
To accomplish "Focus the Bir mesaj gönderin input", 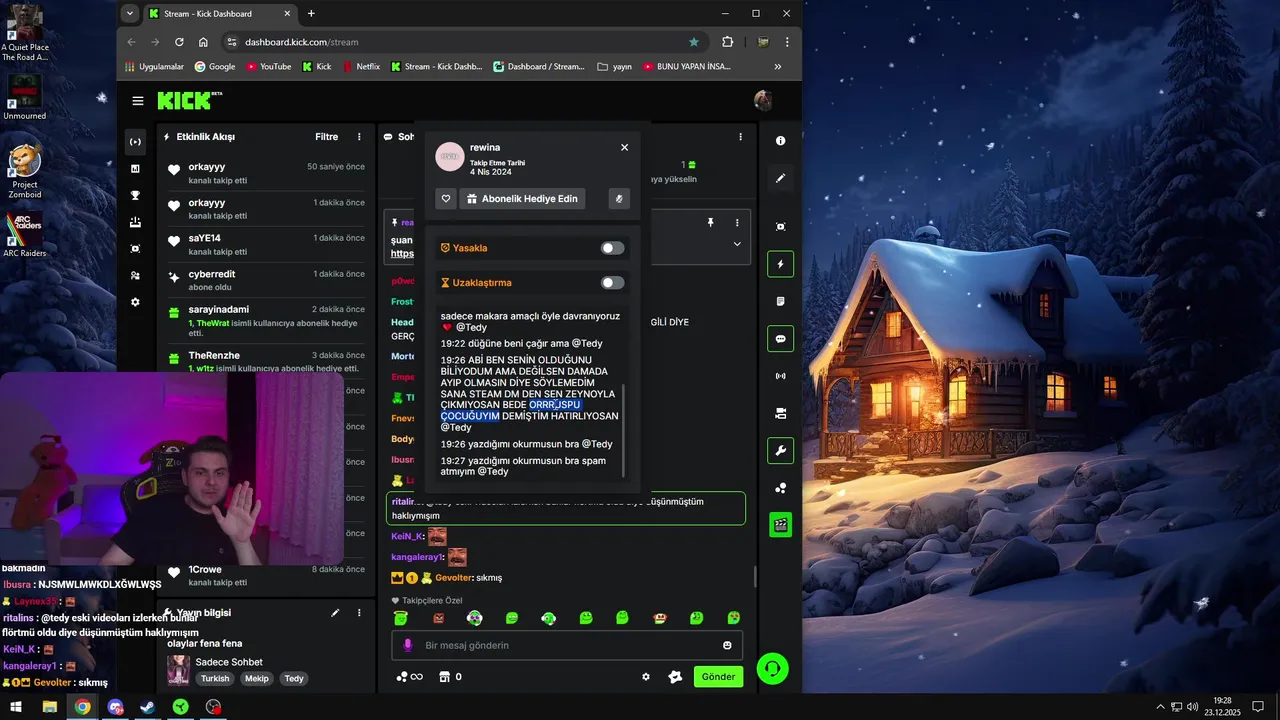I will [x=565, y=645].
